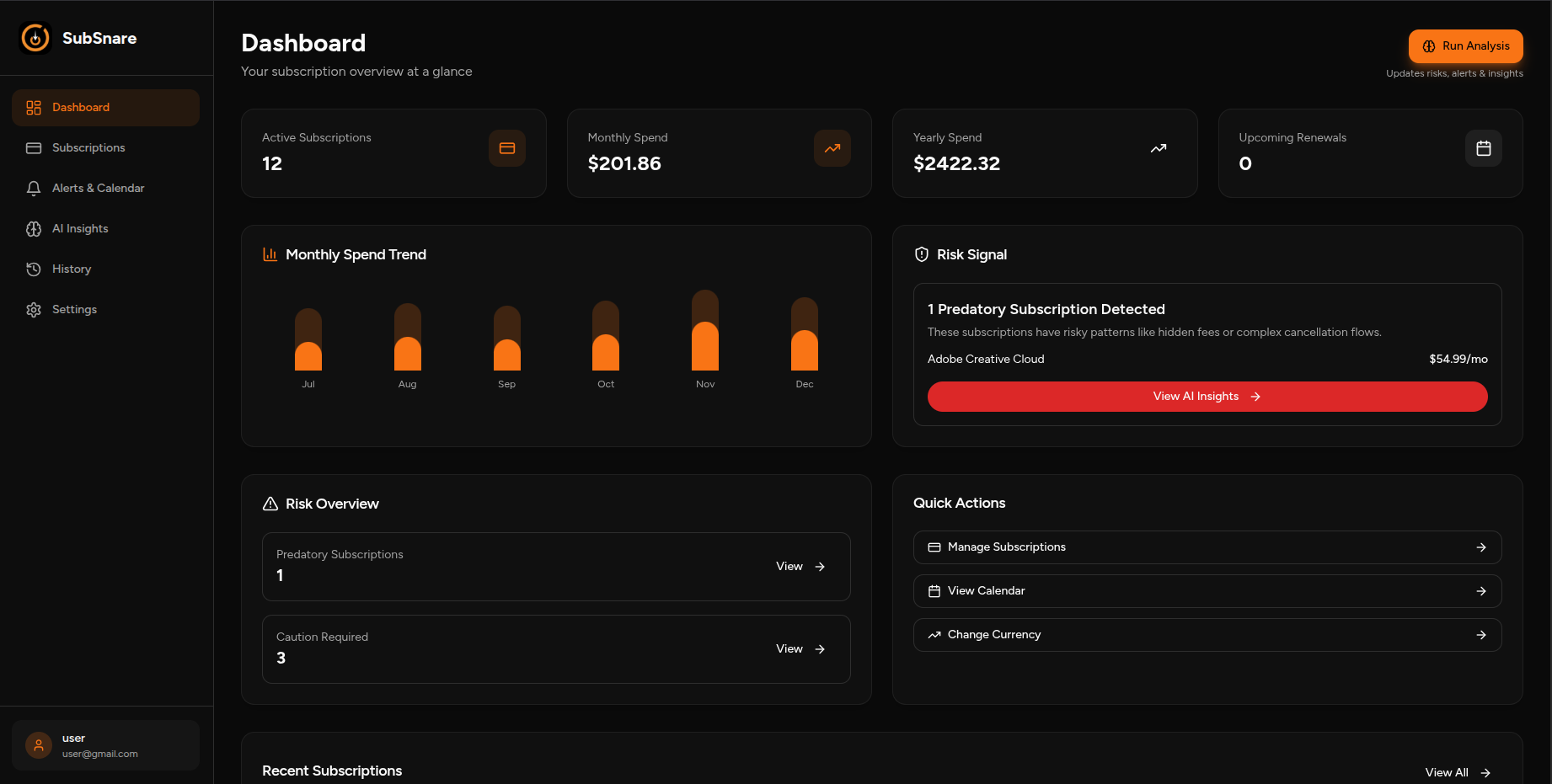Viewport: 1552px width, 784px height.
Task: Click the Change Currency quick action
Action: pos(1207,635)
